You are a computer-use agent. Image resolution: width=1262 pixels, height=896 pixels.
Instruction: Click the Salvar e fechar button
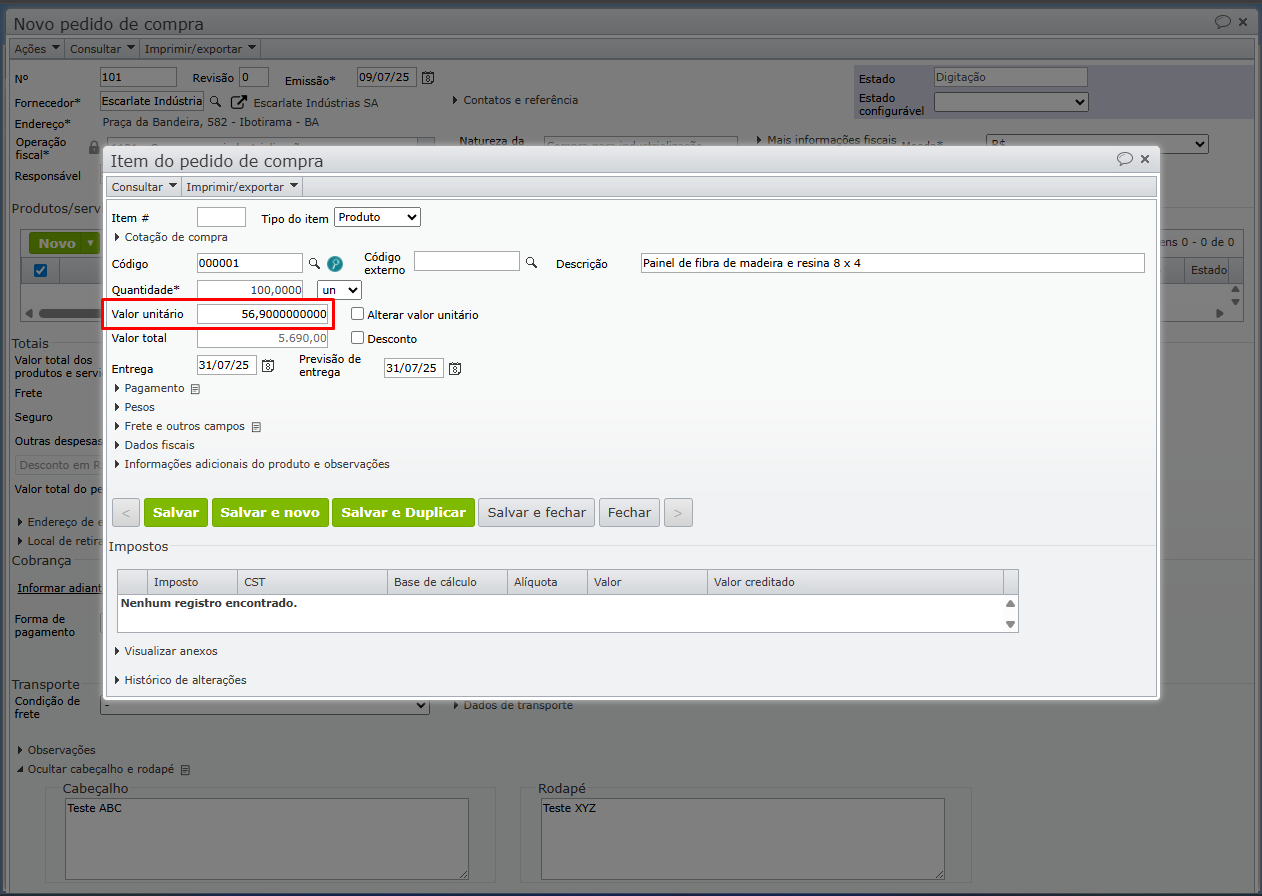pos(536,513)
